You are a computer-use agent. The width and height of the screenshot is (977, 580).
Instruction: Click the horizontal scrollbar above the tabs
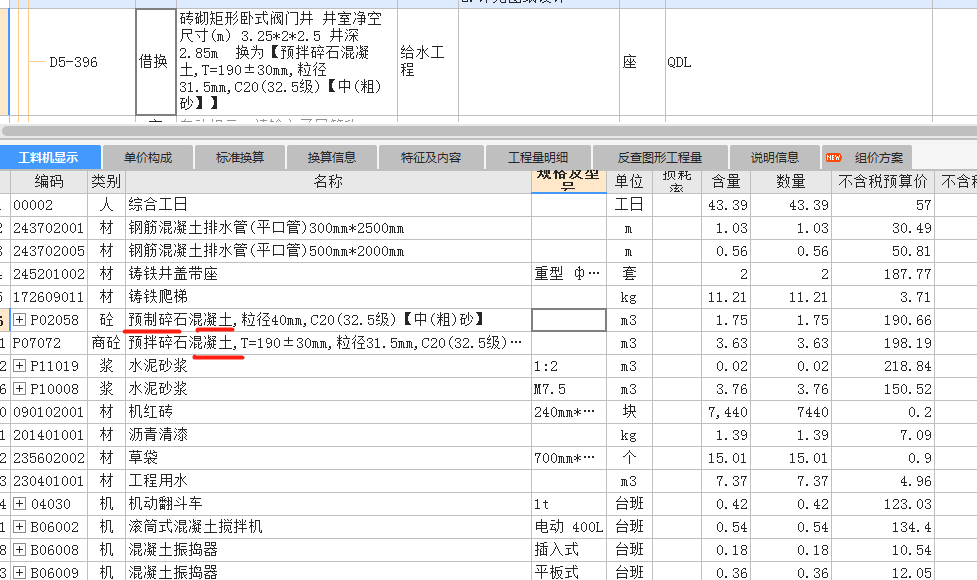(x=489, y=131)
